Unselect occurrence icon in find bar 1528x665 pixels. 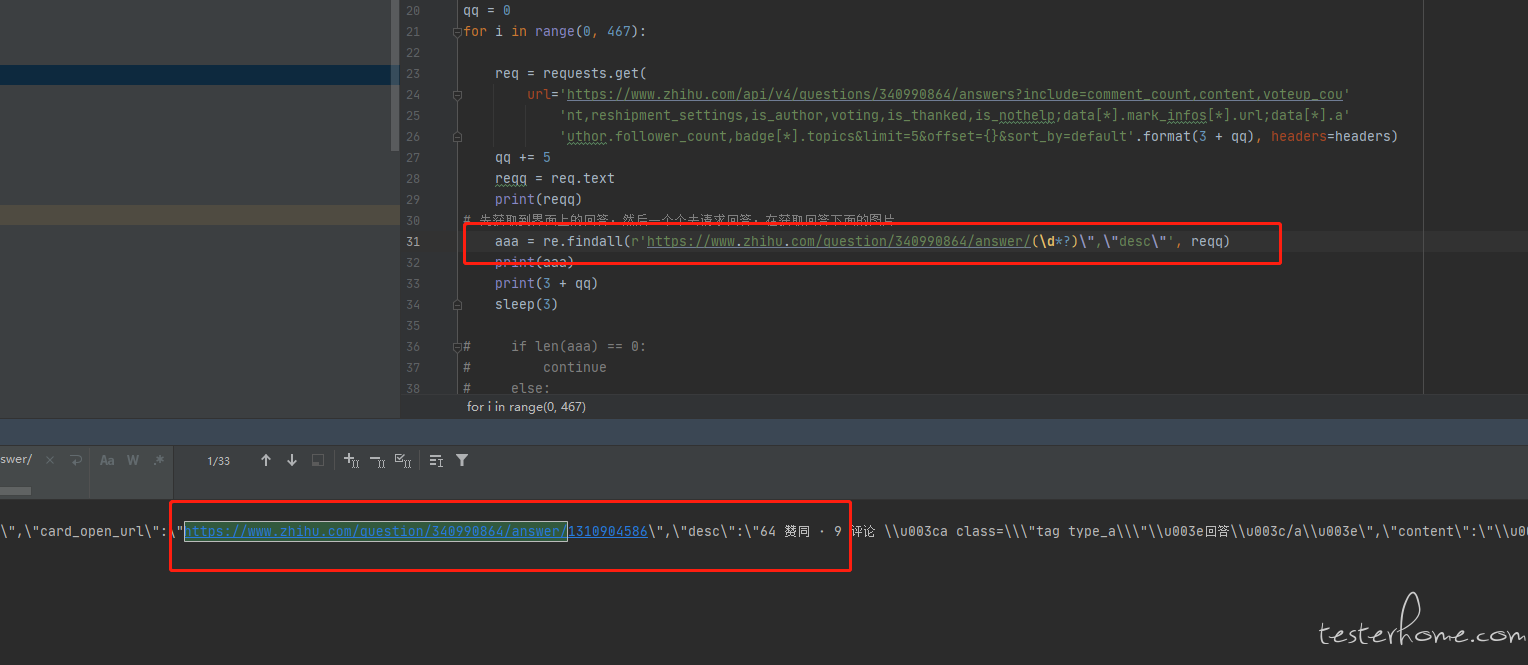click(377, 460)
